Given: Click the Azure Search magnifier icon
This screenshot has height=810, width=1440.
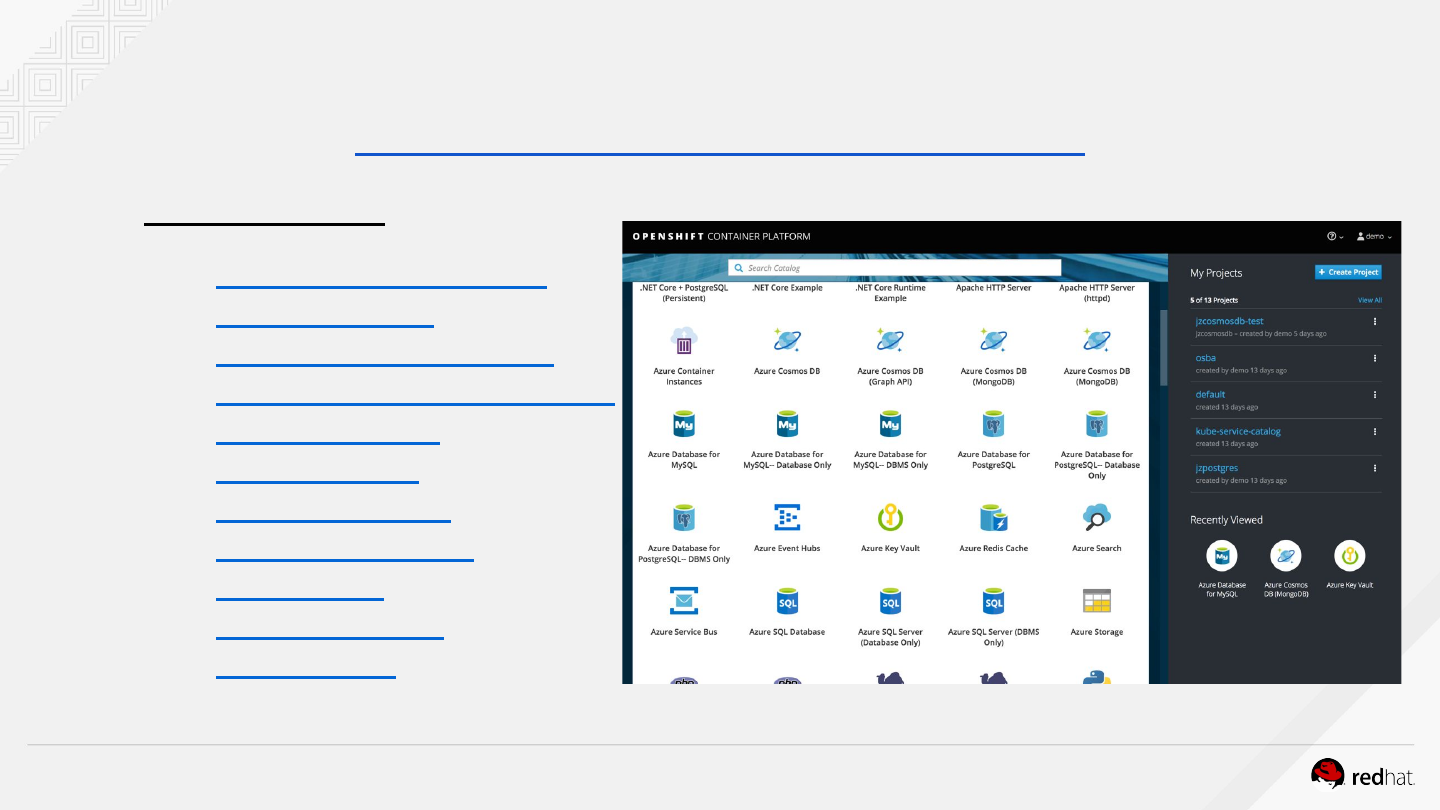Looking at the screenshot, I should click(1096, 518).
